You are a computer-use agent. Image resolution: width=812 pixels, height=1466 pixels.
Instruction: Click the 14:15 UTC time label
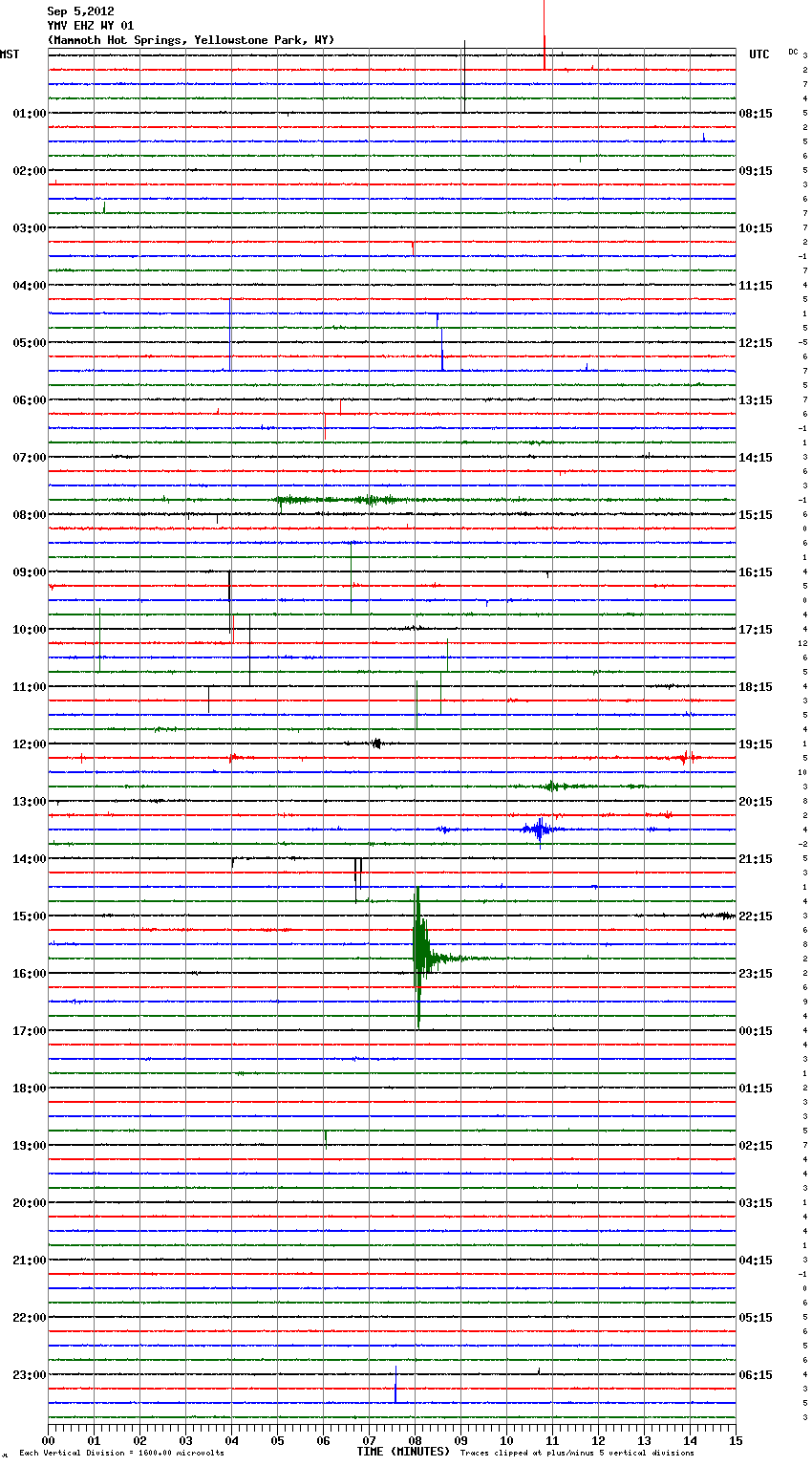coord(756,458)
